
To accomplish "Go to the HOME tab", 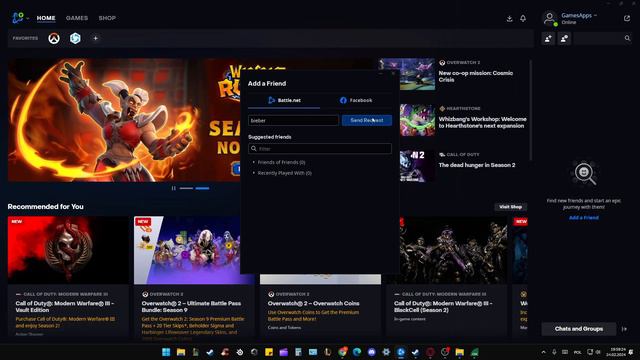I will pyautogui.click(x=46, y=18).
